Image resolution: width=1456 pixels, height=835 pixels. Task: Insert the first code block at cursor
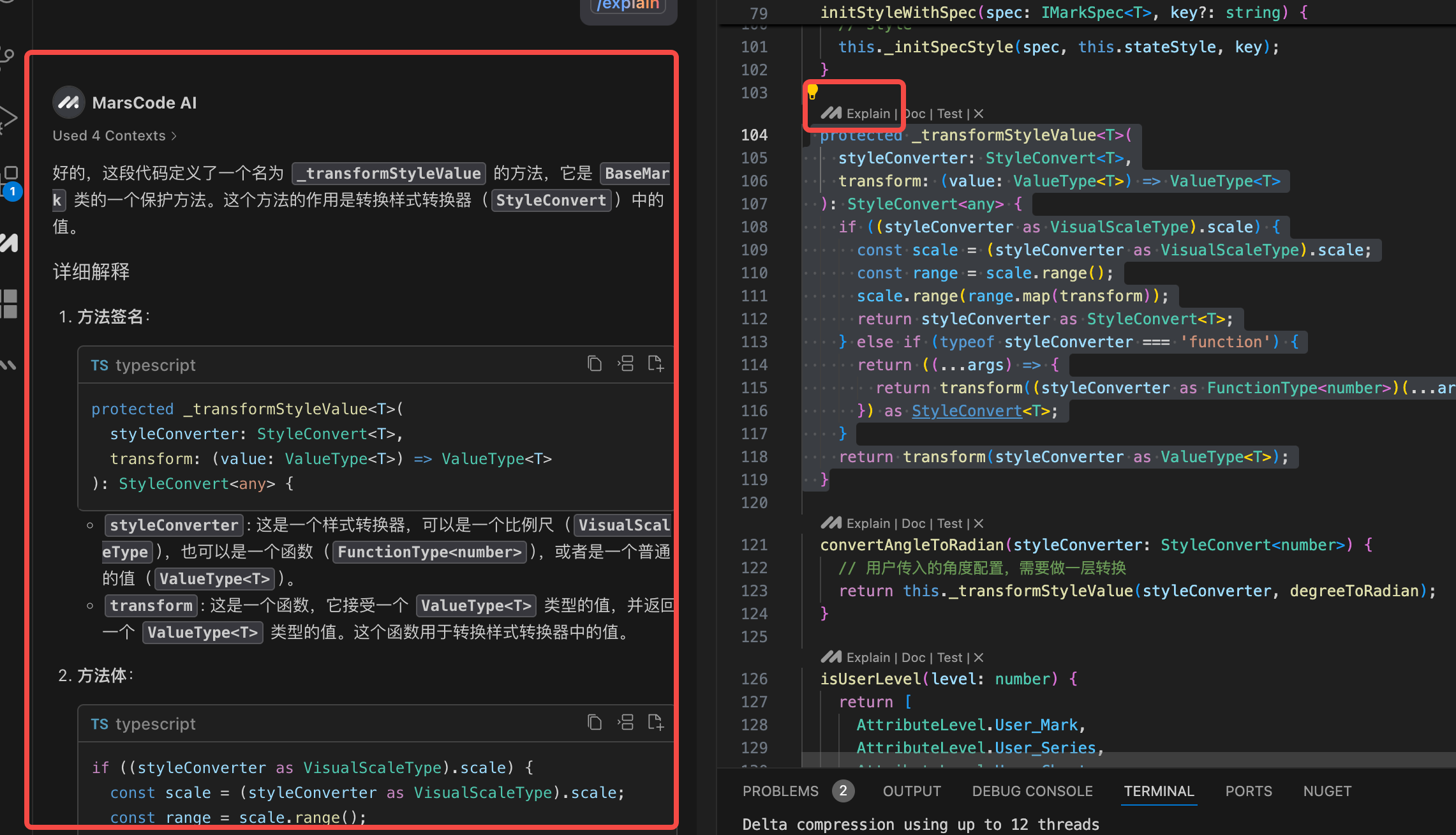point(625,364)
